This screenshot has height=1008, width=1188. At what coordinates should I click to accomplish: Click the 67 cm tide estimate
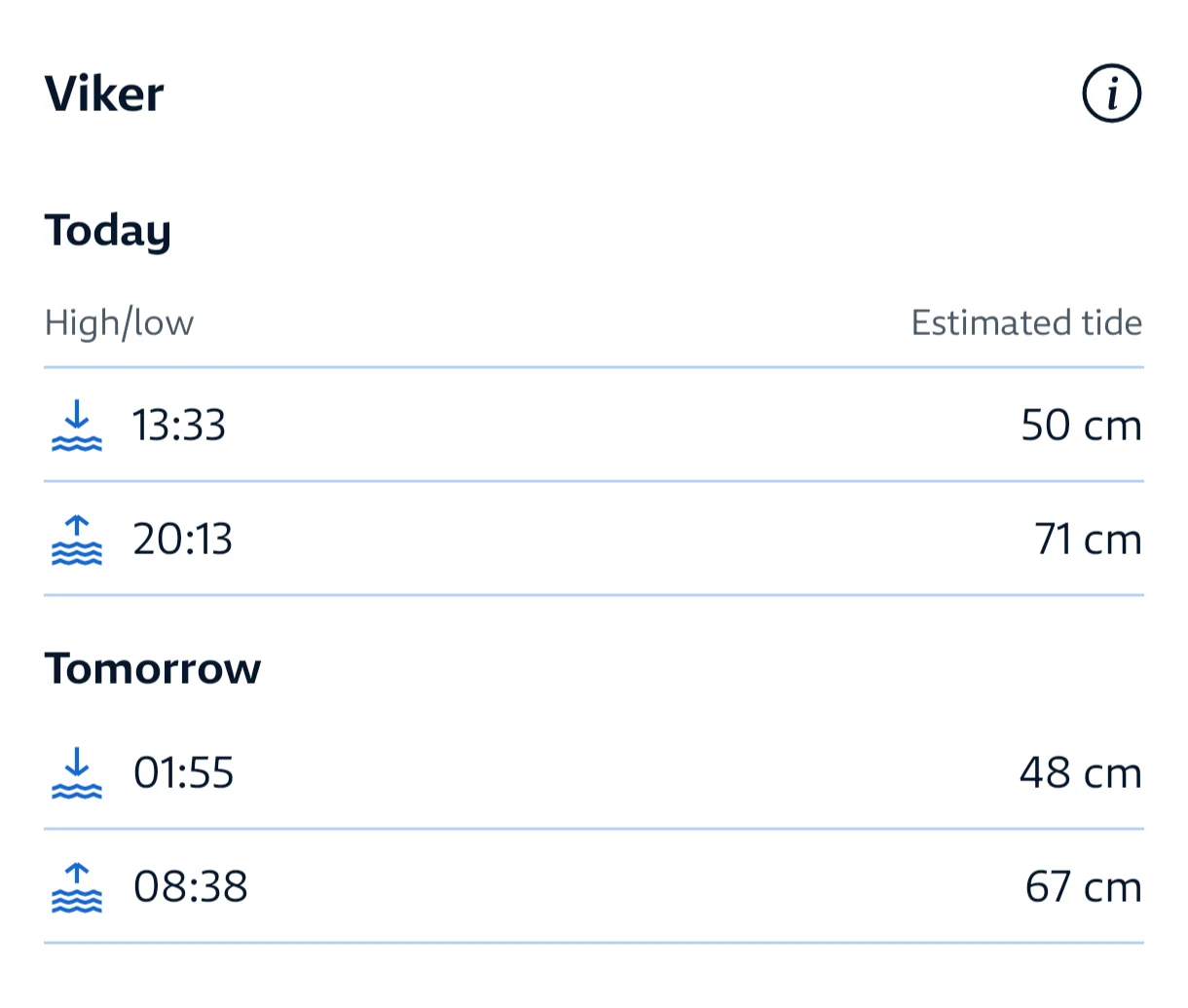pyautogui.click(x=1084, y=887)
